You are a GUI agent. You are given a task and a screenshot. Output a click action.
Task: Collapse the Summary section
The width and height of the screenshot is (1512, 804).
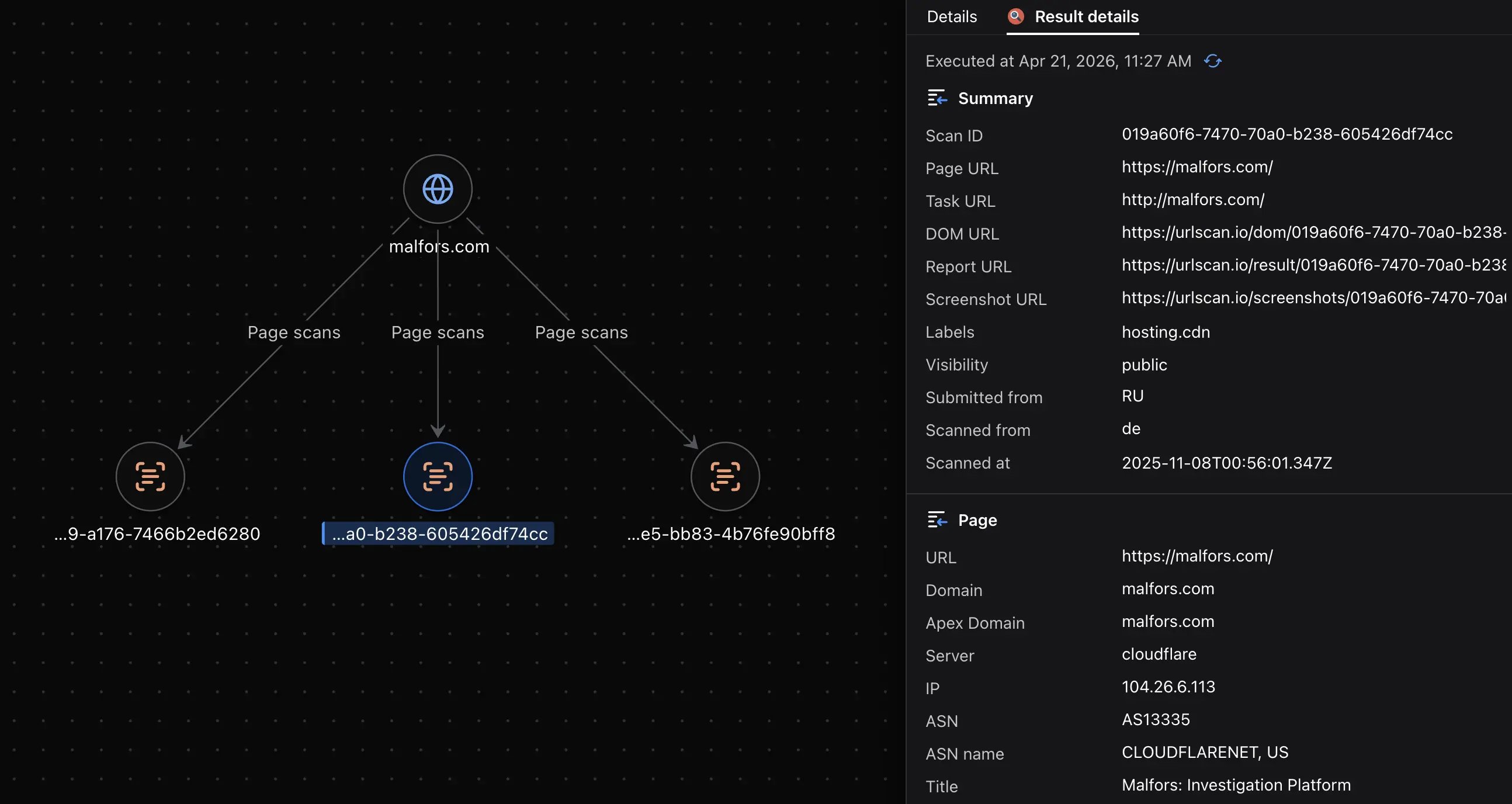pos(937,98)
